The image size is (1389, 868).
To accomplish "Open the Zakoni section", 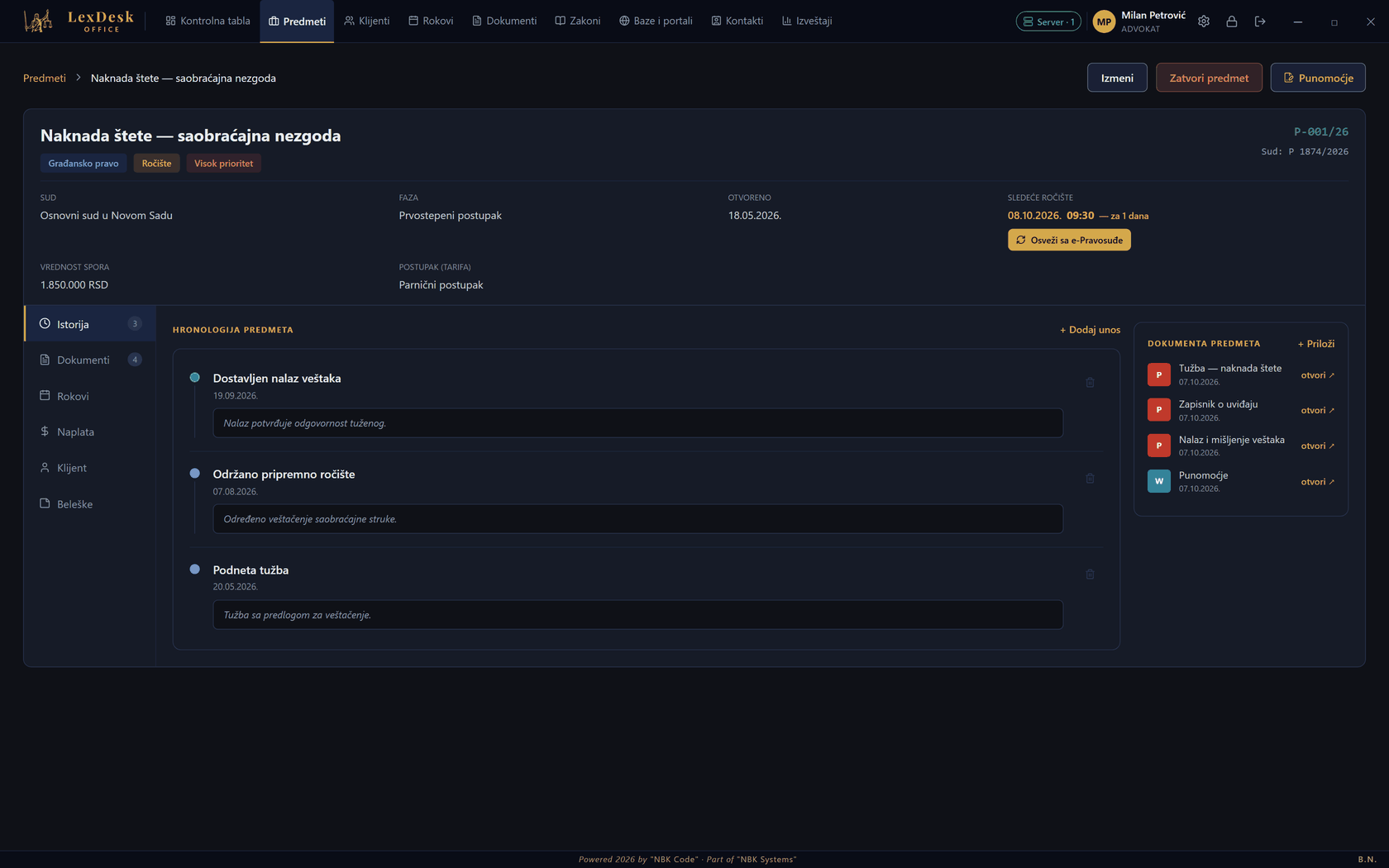I will coord(578,21).
